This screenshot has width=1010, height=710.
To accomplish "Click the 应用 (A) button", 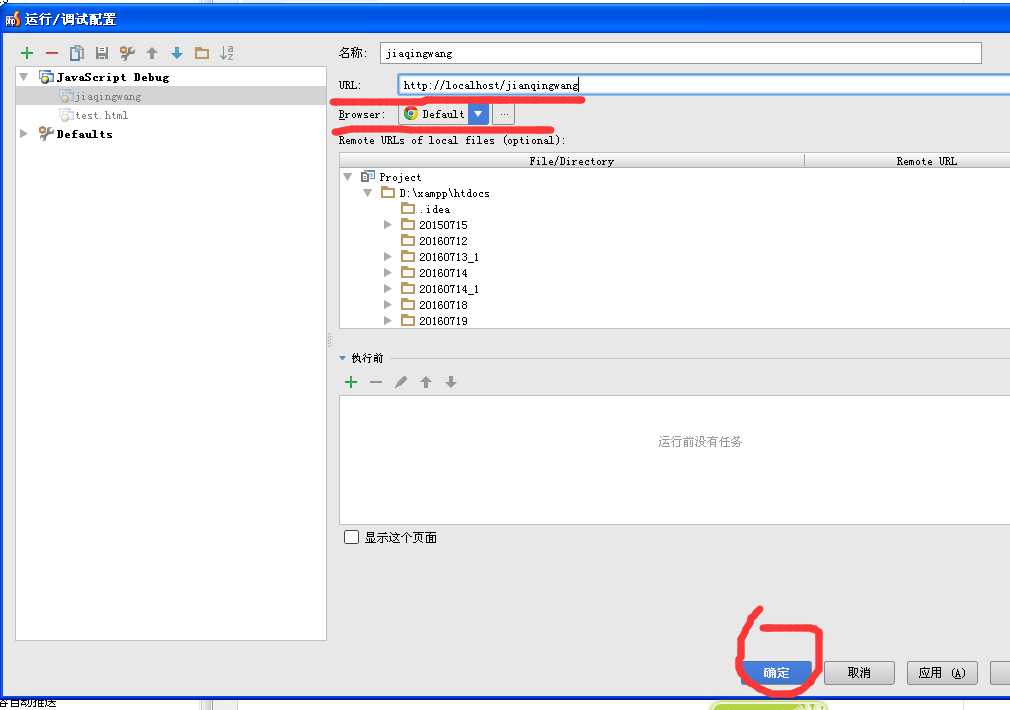I will click(942, 673).
